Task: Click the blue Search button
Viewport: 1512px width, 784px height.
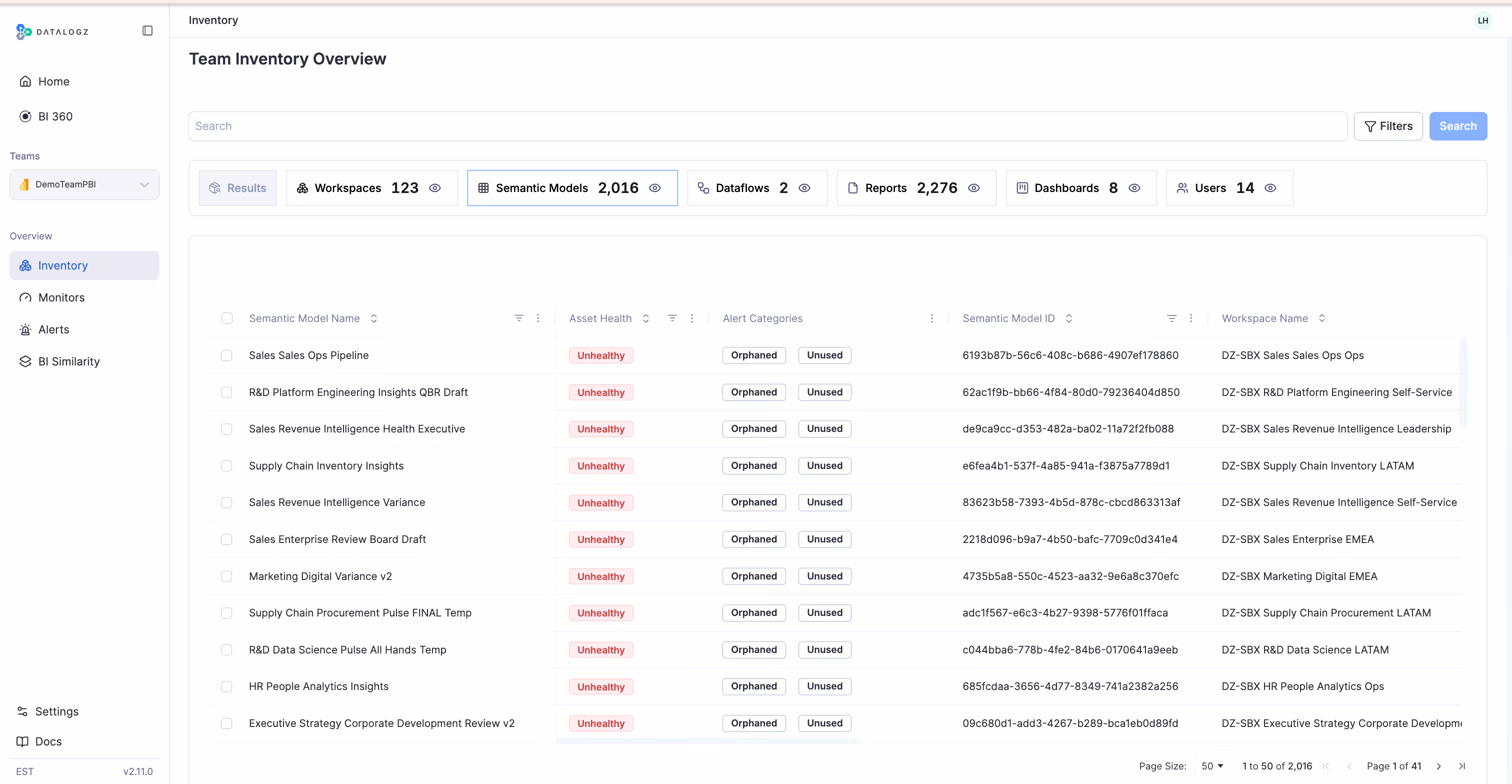Action: coord(1458,126)
